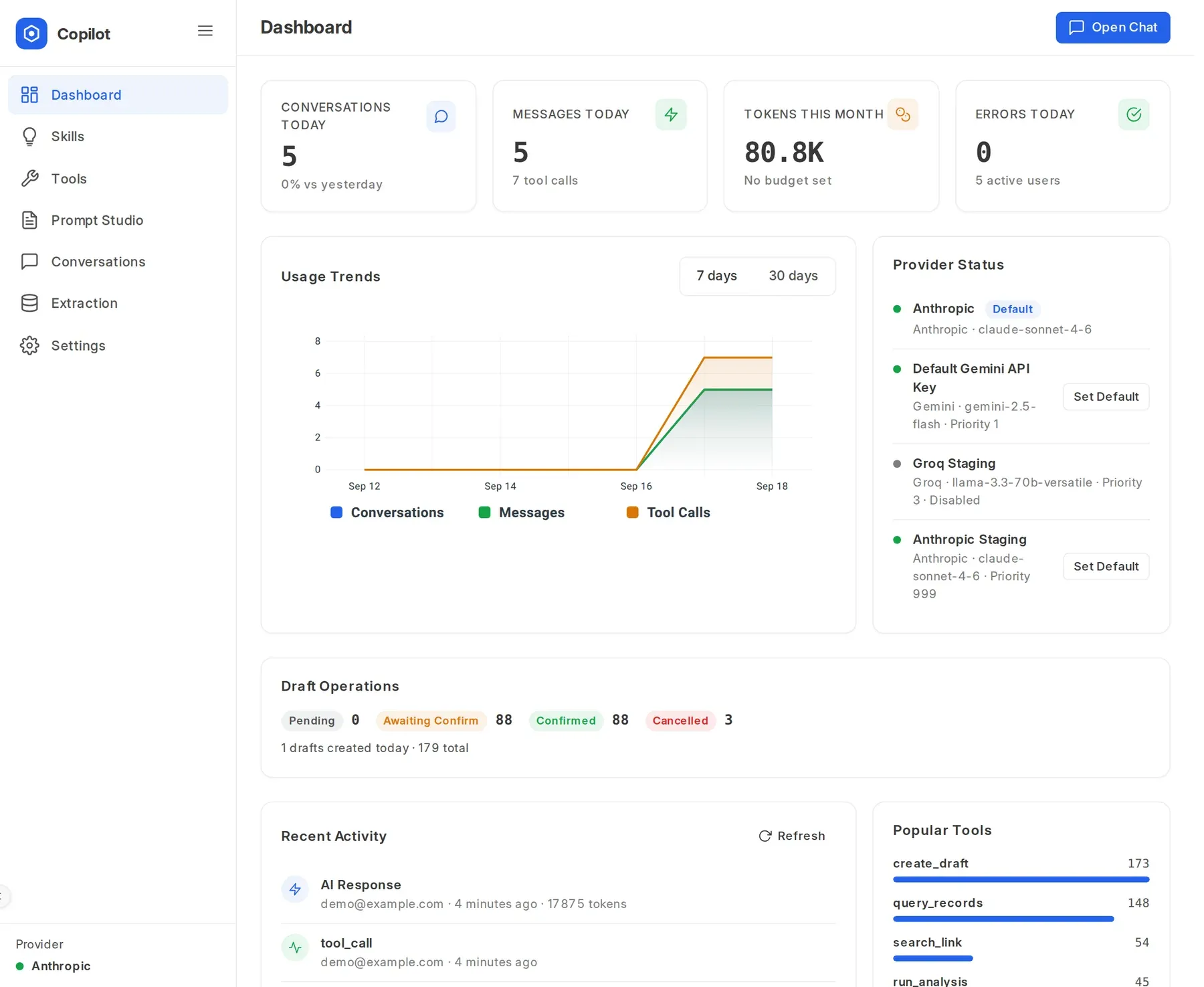Open Settings from the sidebar
This screenshot has height=987, width=1204.
118,345
